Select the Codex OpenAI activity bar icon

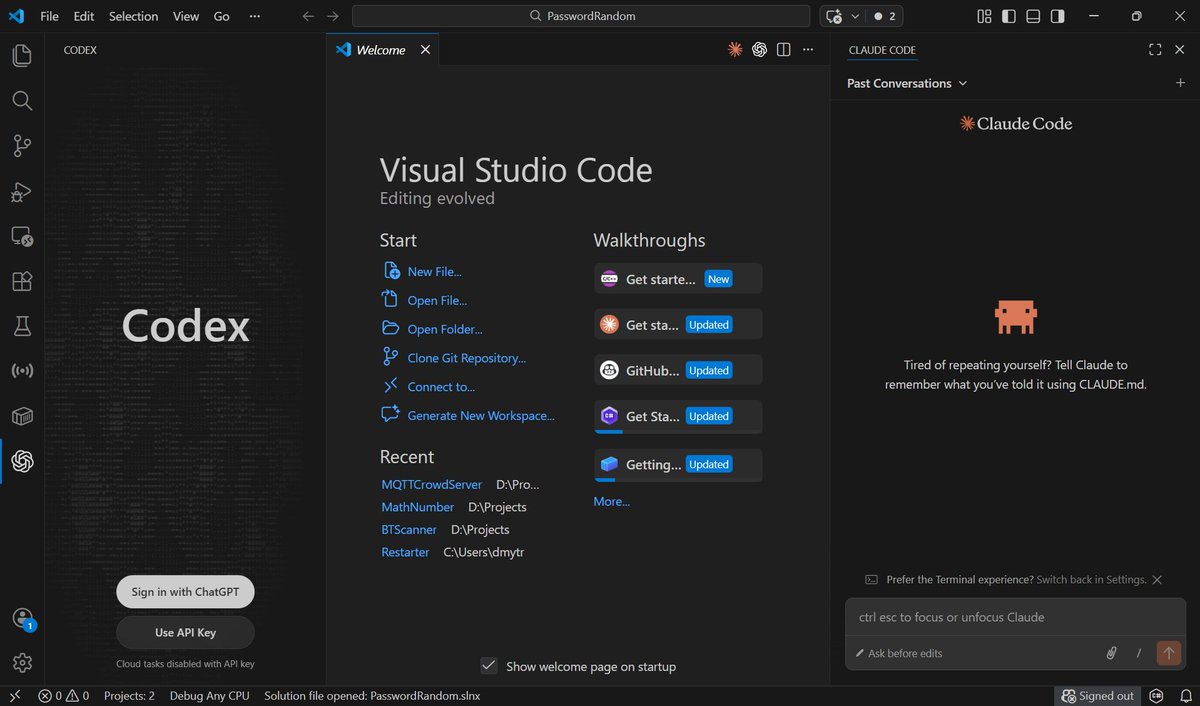pos(22,461)
